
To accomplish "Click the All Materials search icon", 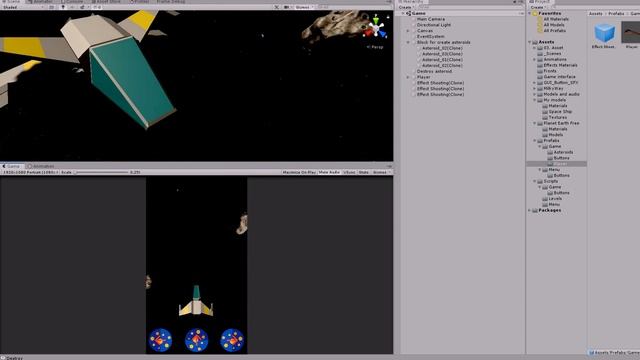I will [540, 19].
